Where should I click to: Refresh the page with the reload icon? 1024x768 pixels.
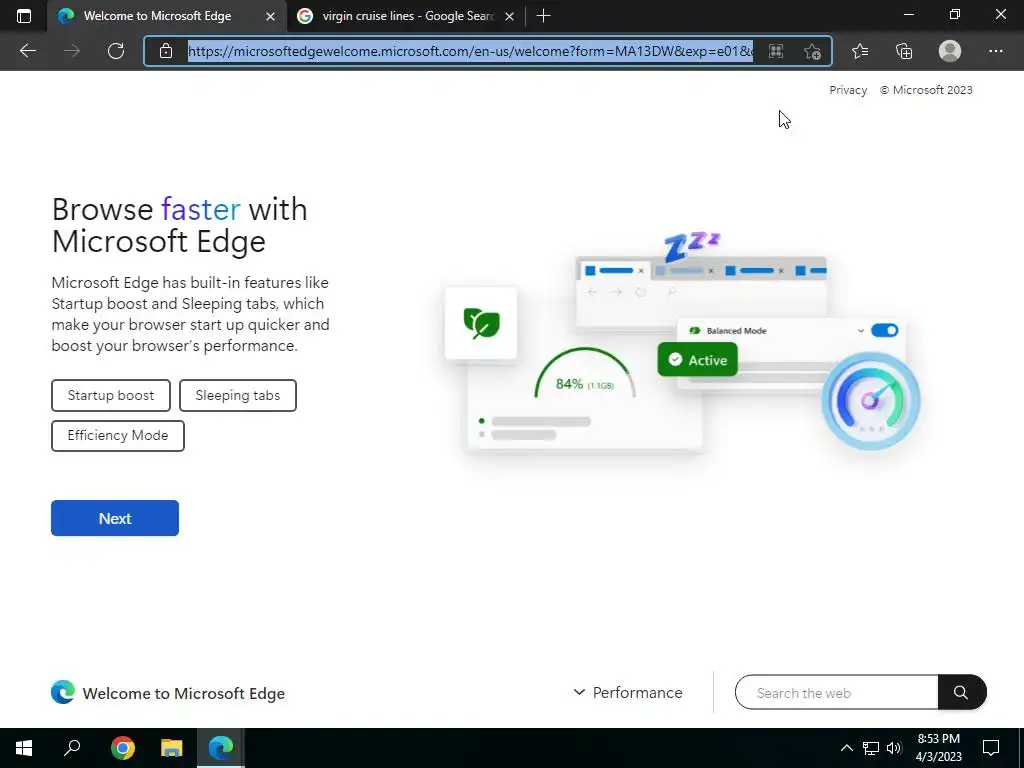pyautogui.click(x=116, y=51)
